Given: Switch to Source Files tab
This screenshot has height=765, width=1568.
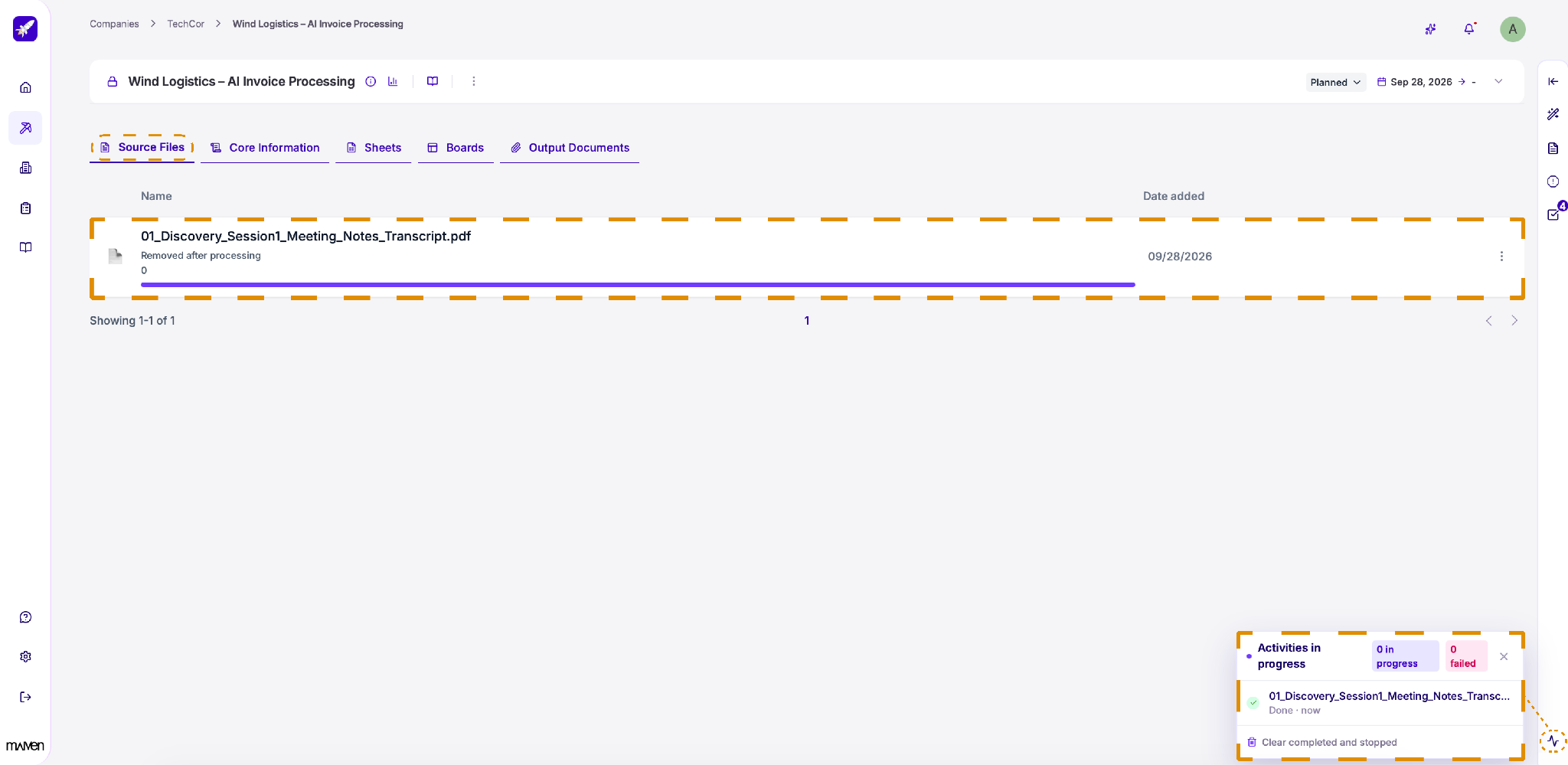Looking at the screenshot, I should coord(142,147).
